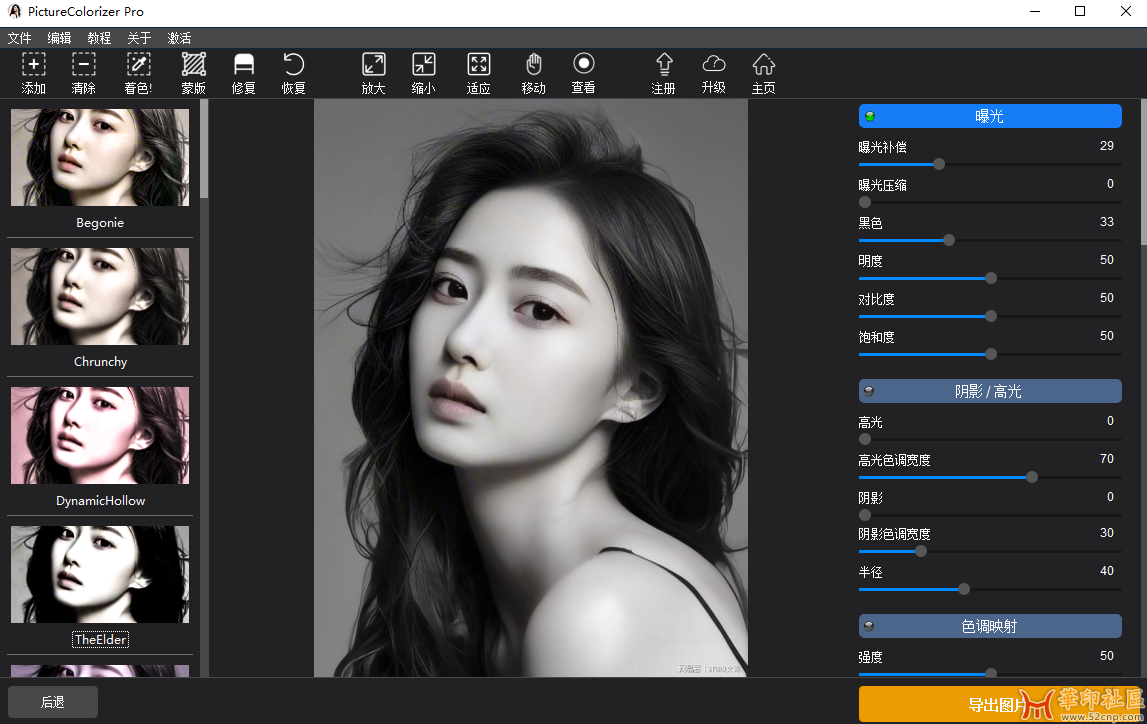Image resolution: width=1147 pixels, height=724 pixels.
Task: Click the 黑色 value 33
Action: click(1107, 222)
